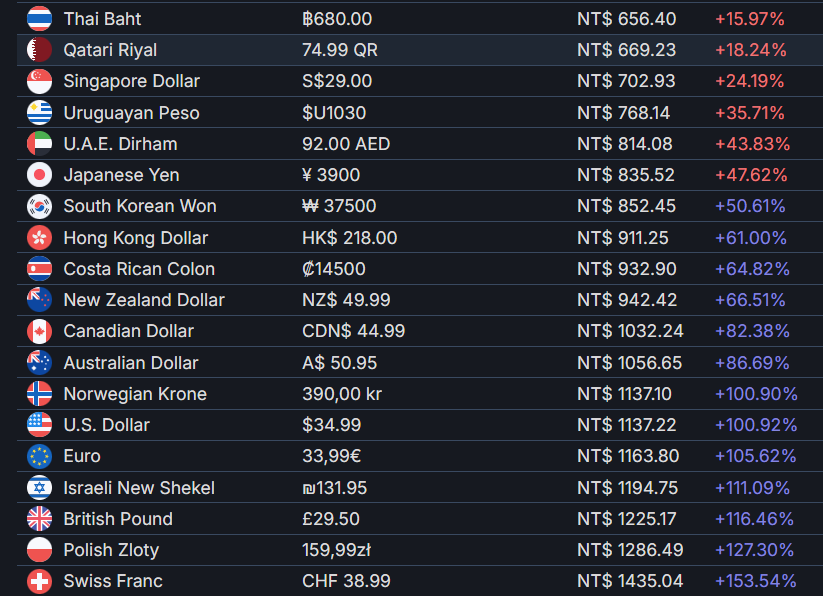Open the Polish Zloty entry

[420, 550]
